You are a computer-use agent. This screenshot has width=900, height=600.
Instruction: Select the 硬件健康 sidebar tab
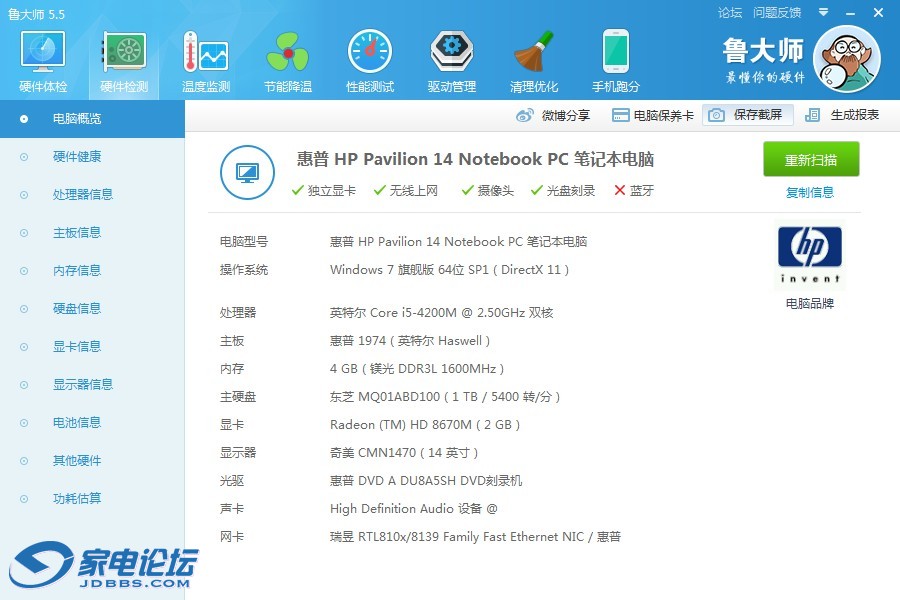coord(92,157)
